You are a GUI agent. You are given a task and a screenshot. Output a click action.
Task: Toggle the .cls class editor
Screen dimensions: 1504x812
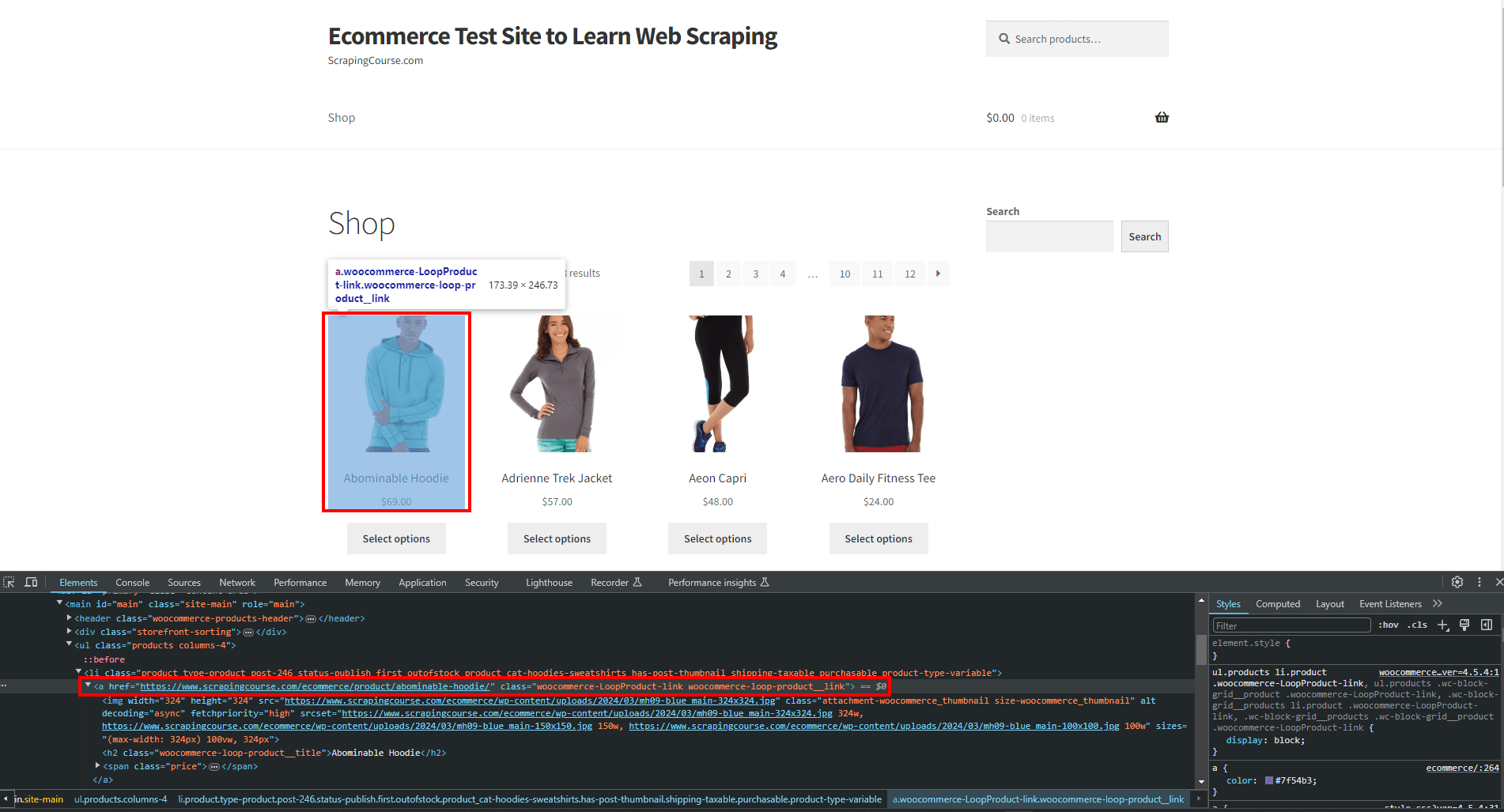click(x=1417, y=625)
